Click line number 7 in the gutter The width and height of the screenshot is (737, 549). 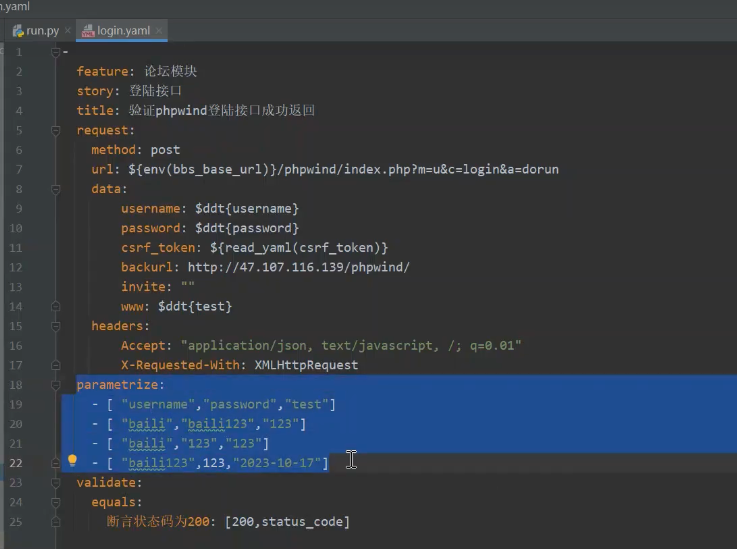tap(19, 169)
